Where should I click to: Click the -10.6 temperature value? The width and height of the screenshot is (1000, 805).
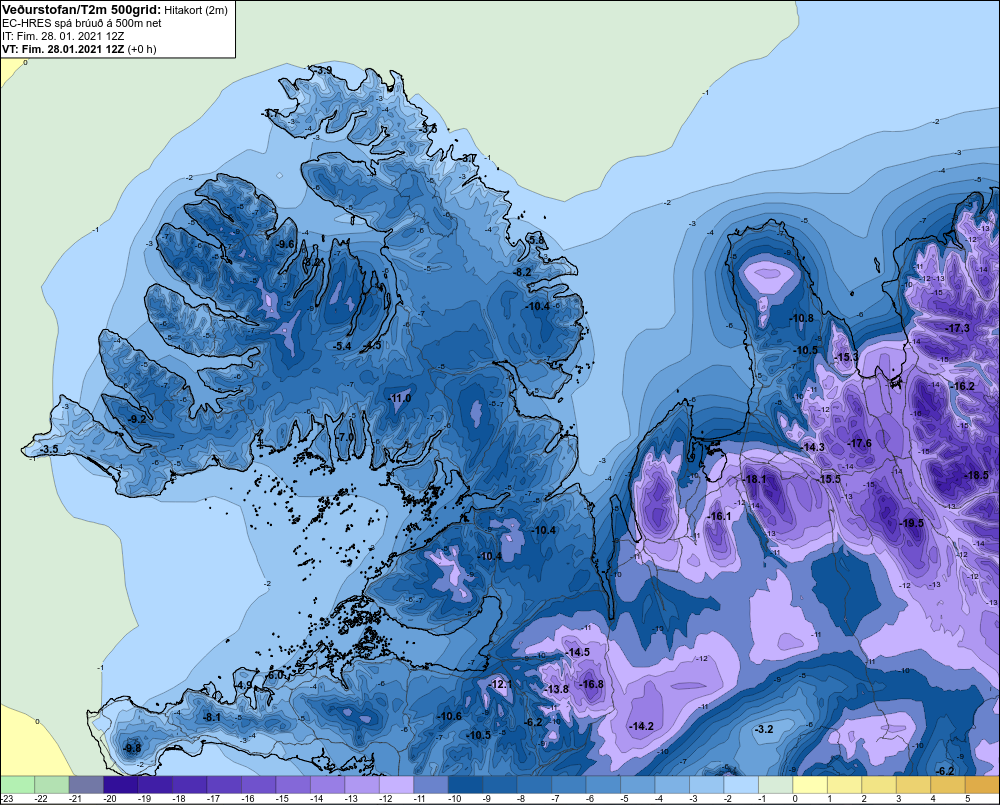point(449,716)
